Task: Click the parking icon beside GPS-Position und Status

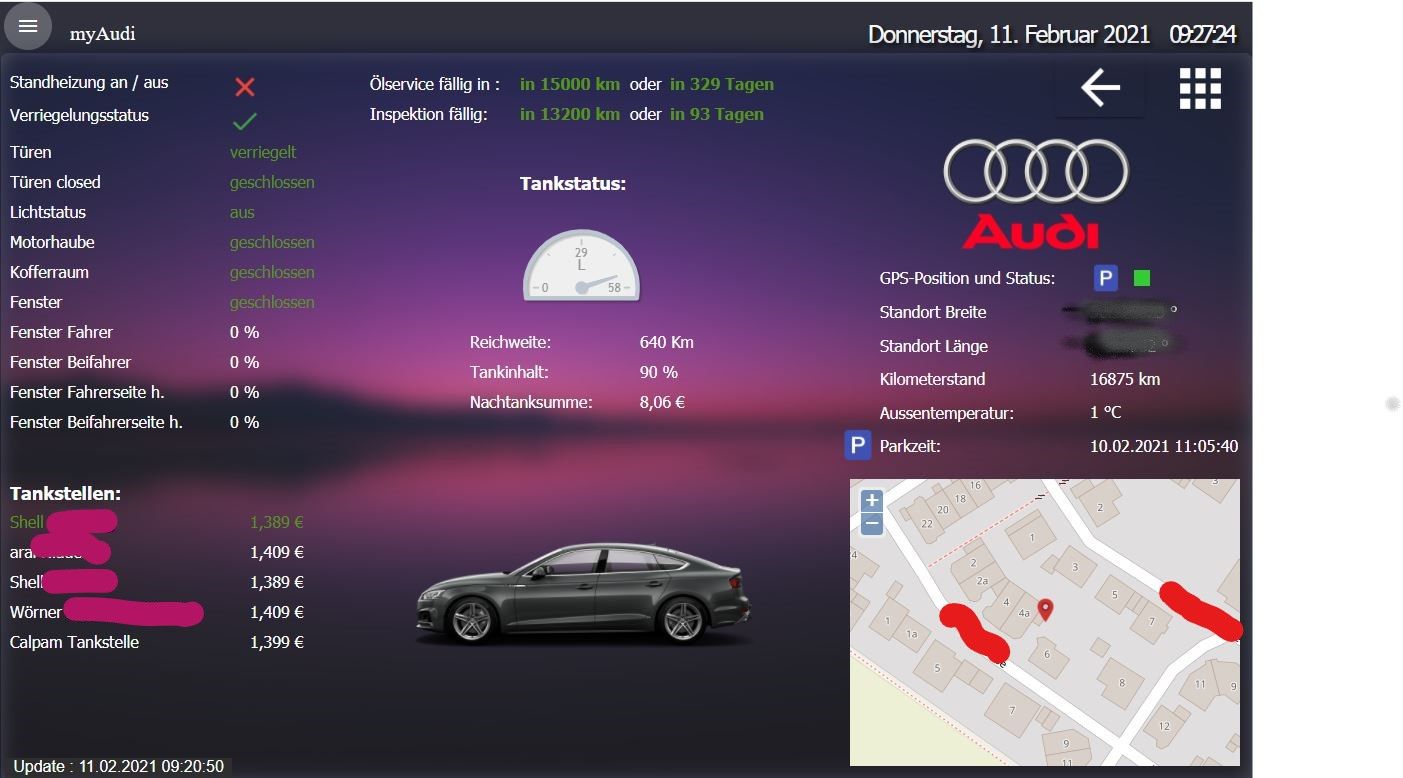Action: (x=1105, y=278)
